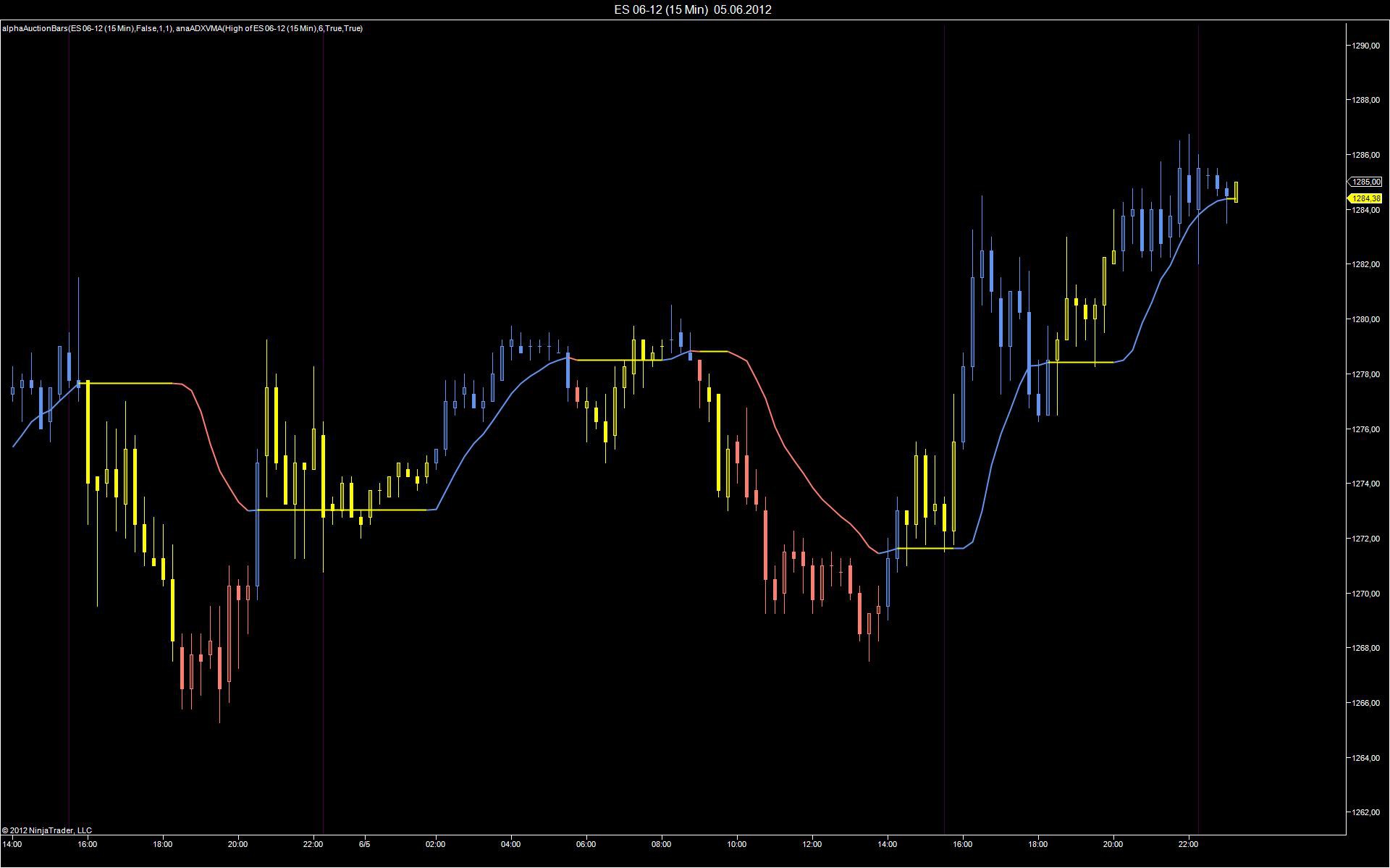Select the 1280,00 price axis label
Image resolution: width=1390 pixels, height=868 pixels.
pyautogui.click(x=1366, y=319)
